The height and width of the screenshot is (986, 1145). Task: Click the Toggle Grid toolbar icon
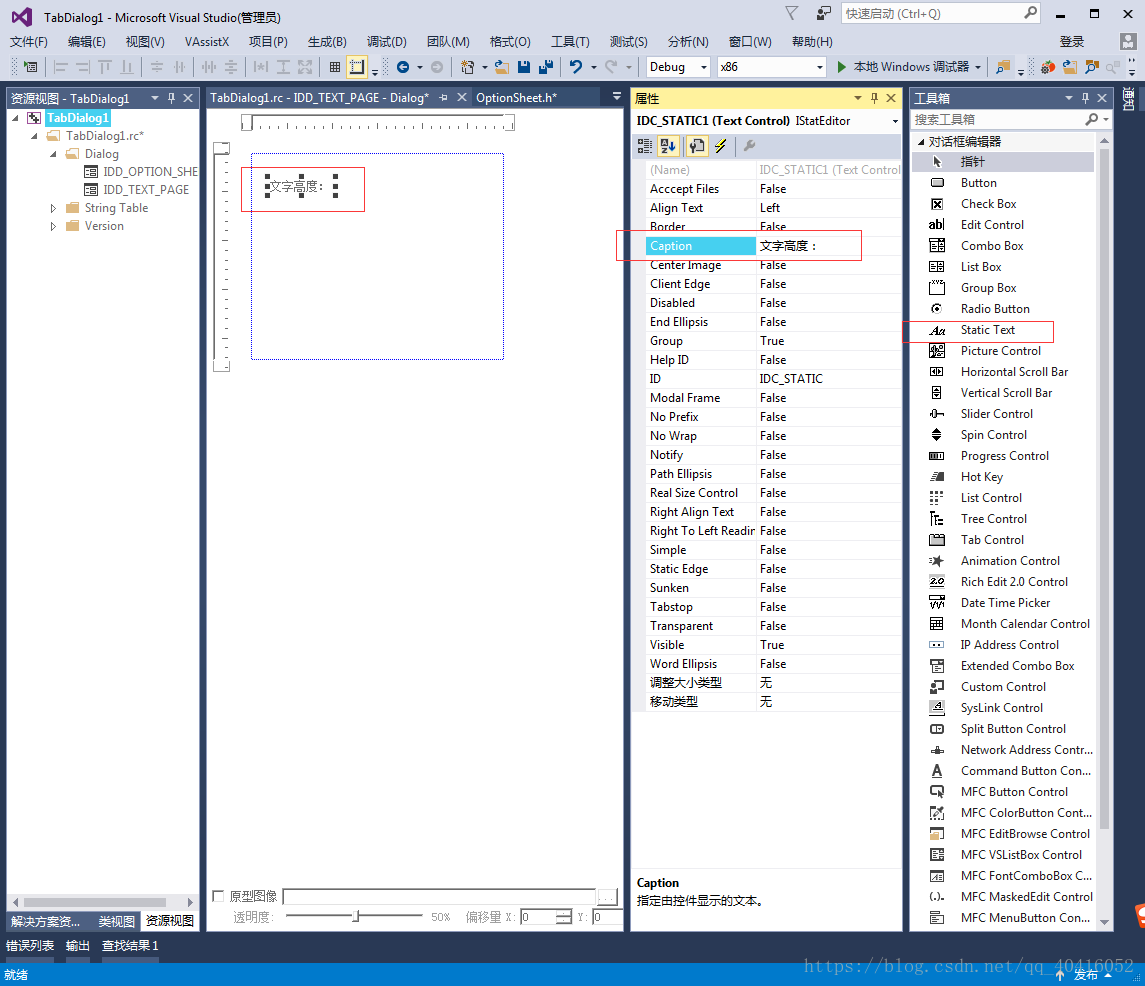click(x=334, y=67)
